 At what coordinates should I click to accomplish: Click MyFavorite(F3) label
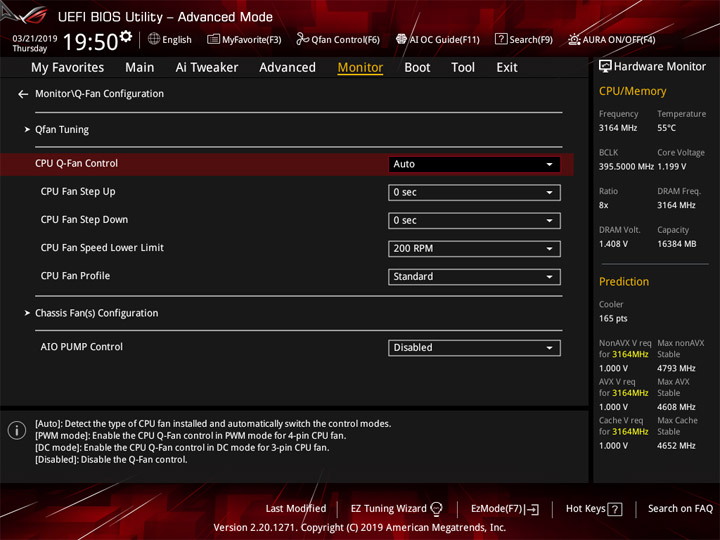252,39
